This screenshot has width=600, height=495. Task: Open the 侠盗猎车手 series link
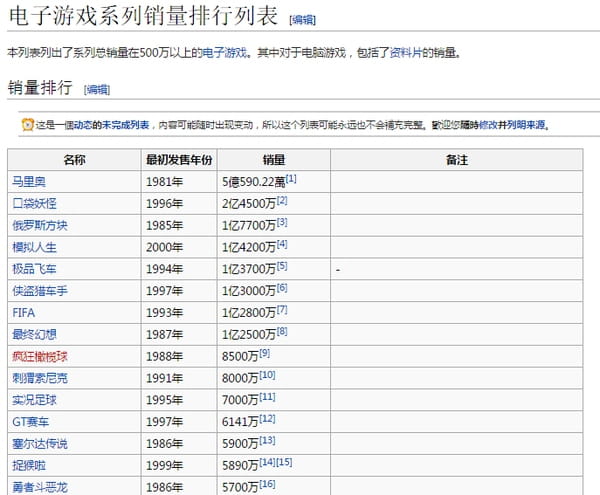click(40, 291)
